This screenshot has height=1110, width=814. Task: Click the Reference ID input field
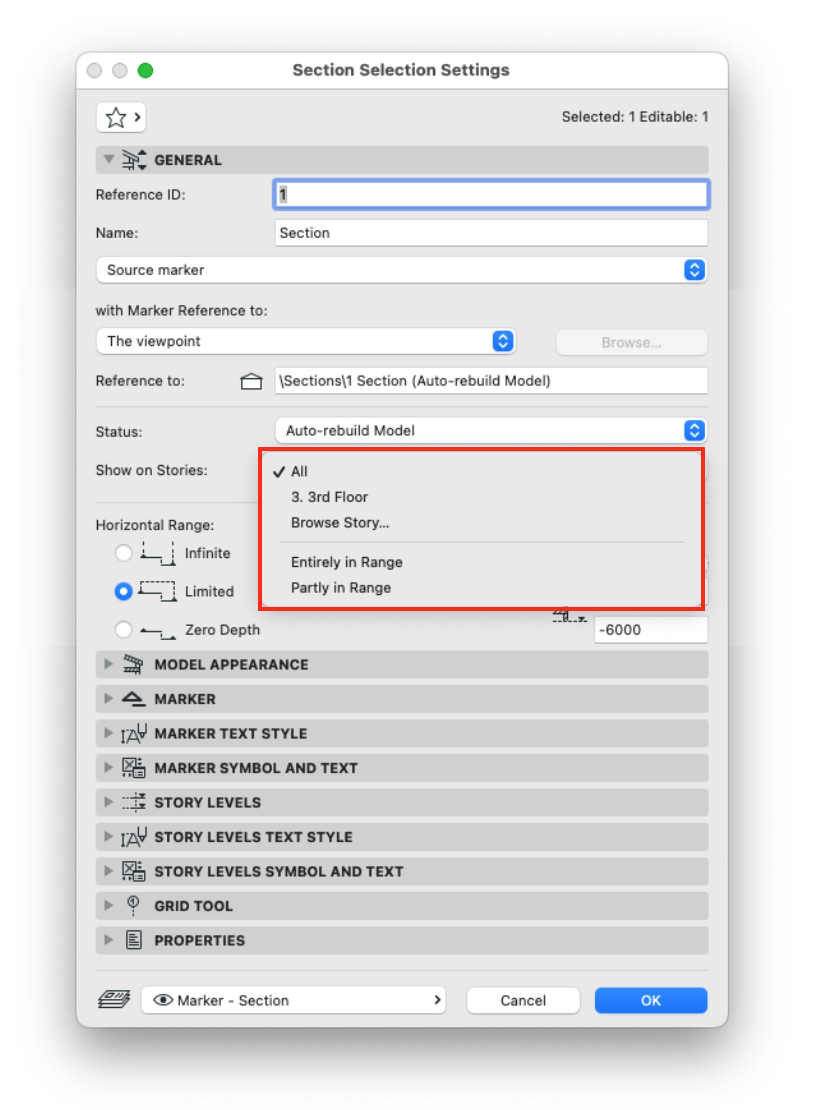point(490,194)
